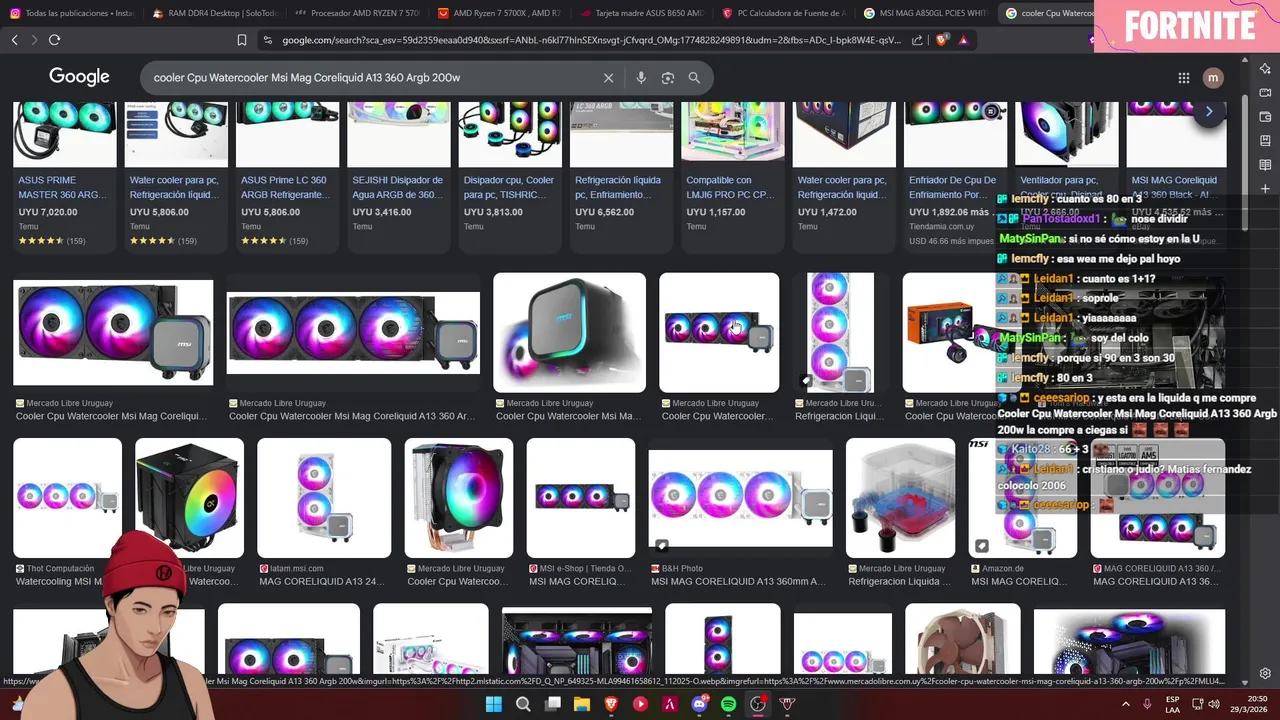Clear the Google search query
Screen dimensions: 1280x720
click(x=608, y=78)
